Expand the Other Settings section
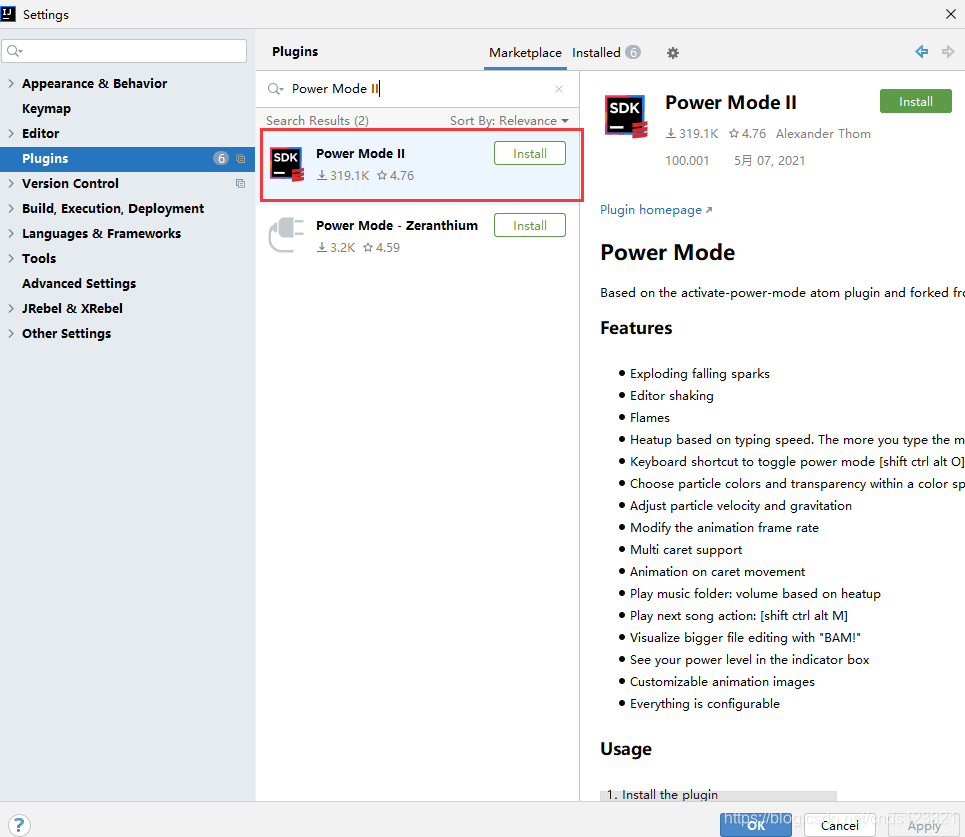965x837 pixels. (x=9, y=333)
